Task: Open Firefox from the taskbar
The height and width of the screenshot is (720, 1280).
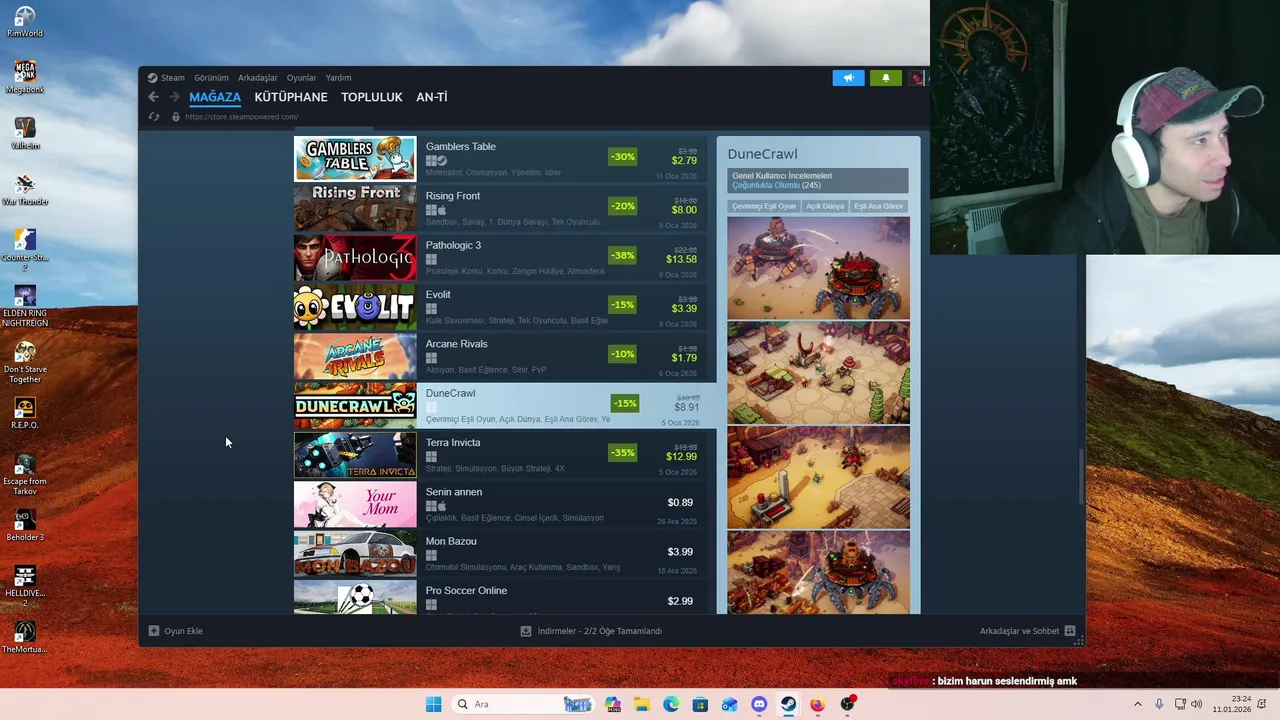Action: point(817,704)
